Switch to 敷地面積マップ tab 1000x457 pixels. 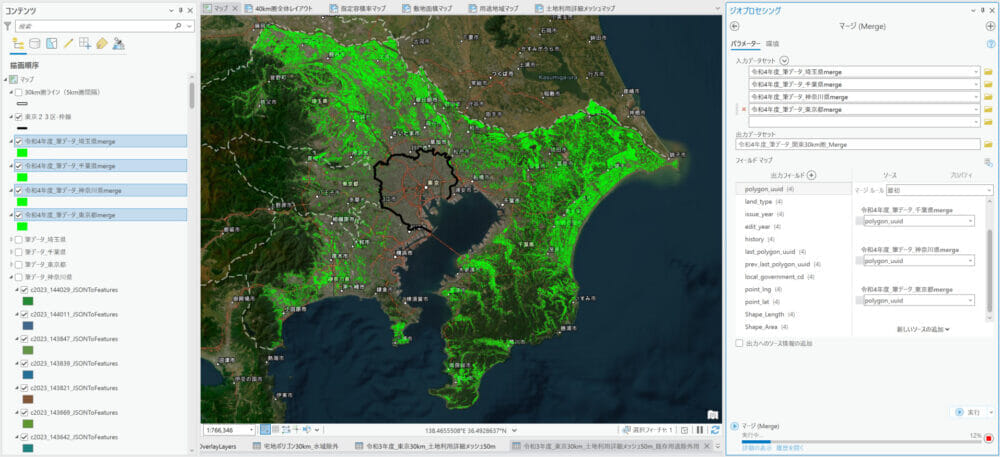coord(429,8)
